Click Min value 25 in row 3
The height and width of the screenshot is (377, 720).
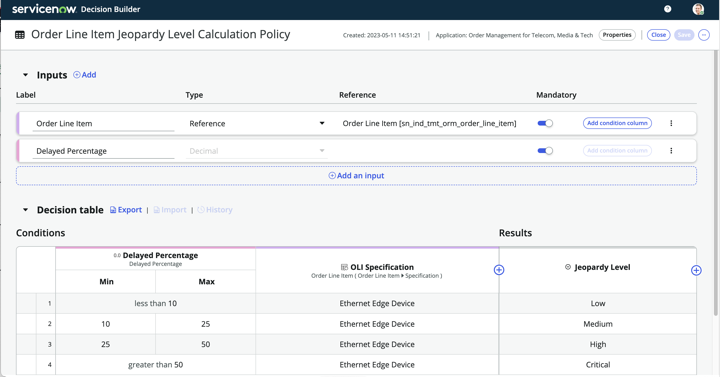tap(106, 344)
